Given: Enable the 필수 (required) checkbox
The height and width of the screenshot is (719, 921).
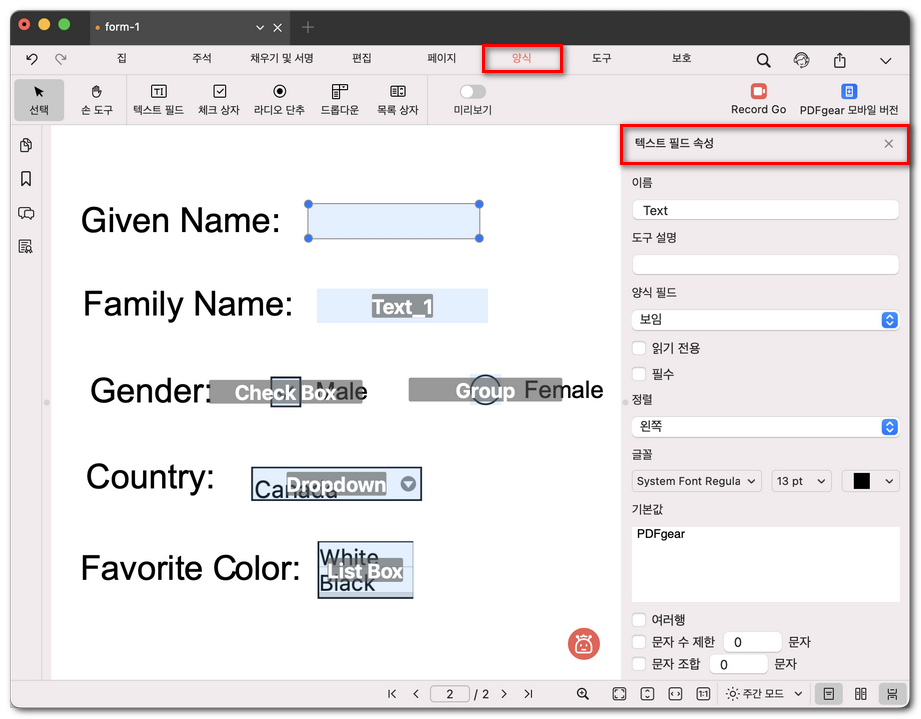Looking at the screenshot, I should 639,372.
